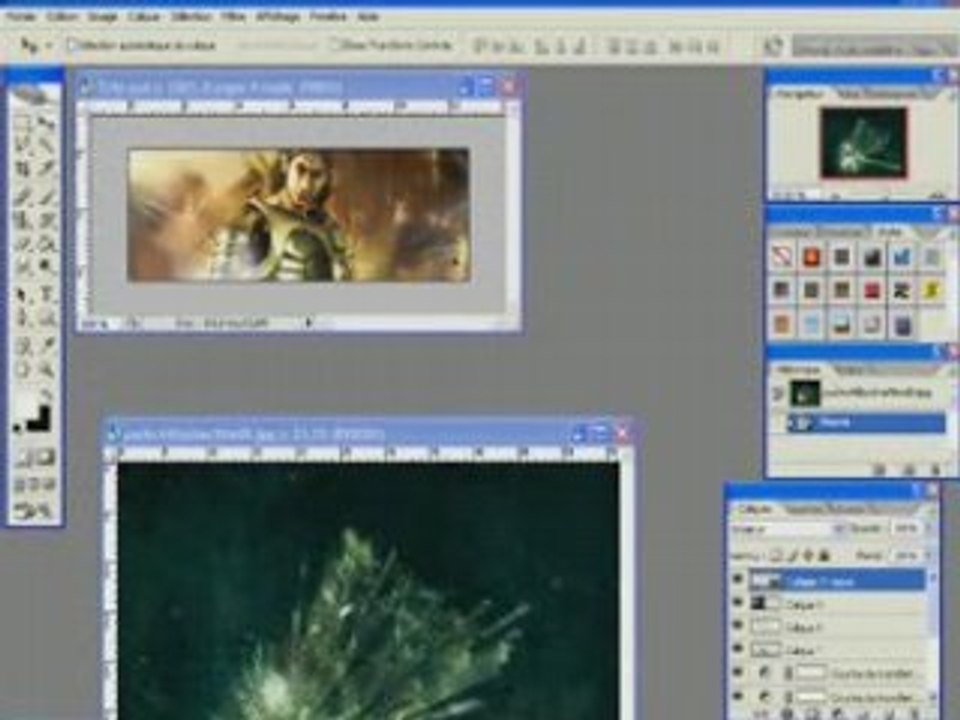The width and height of the screenshot is (960, 720).
Task: Switch to the Historique tab
Action: coord(798,370)
